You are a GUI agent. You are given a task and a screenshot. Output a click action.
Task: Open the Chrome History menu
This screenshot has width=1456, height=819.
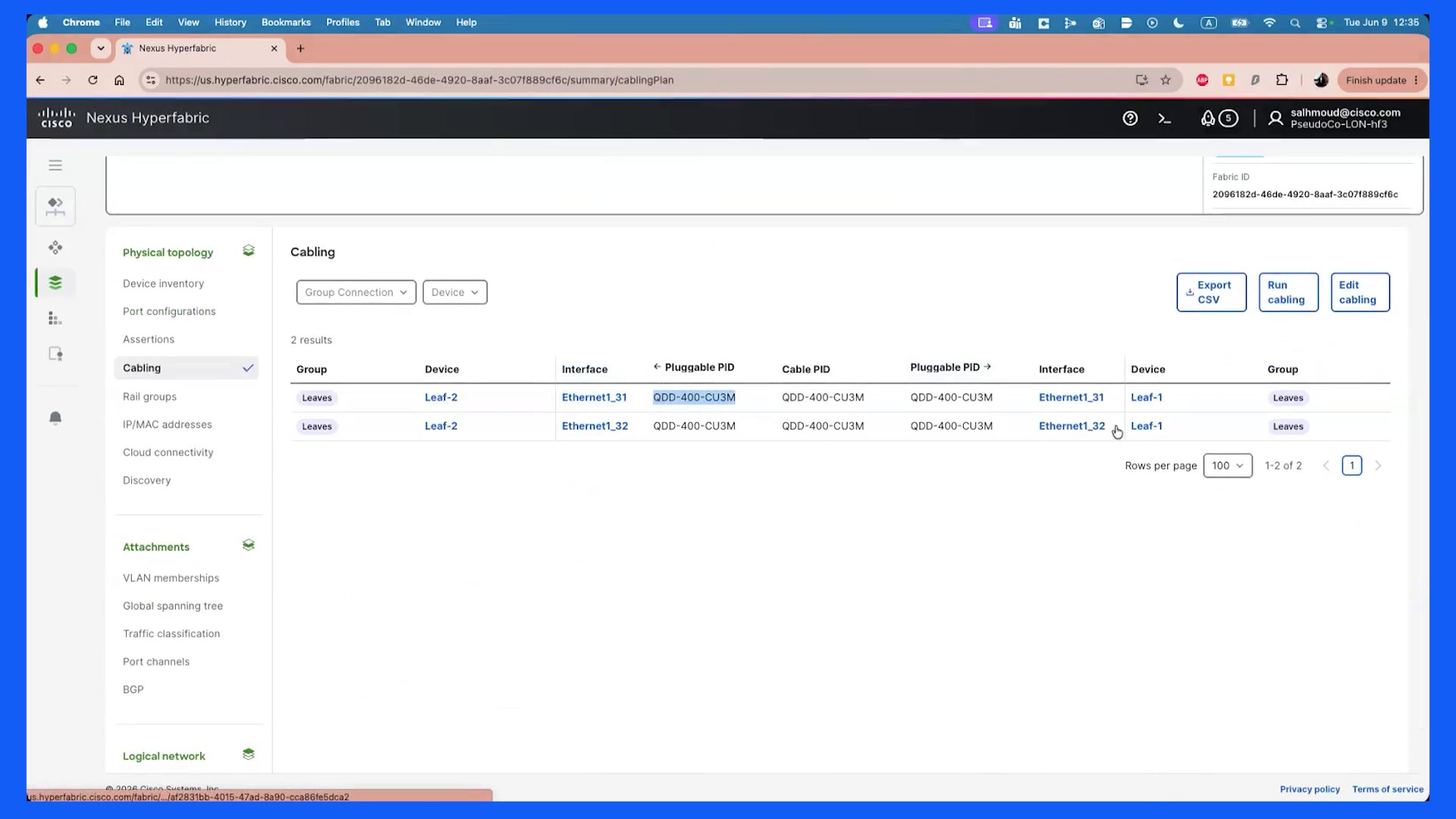[230, 23]
